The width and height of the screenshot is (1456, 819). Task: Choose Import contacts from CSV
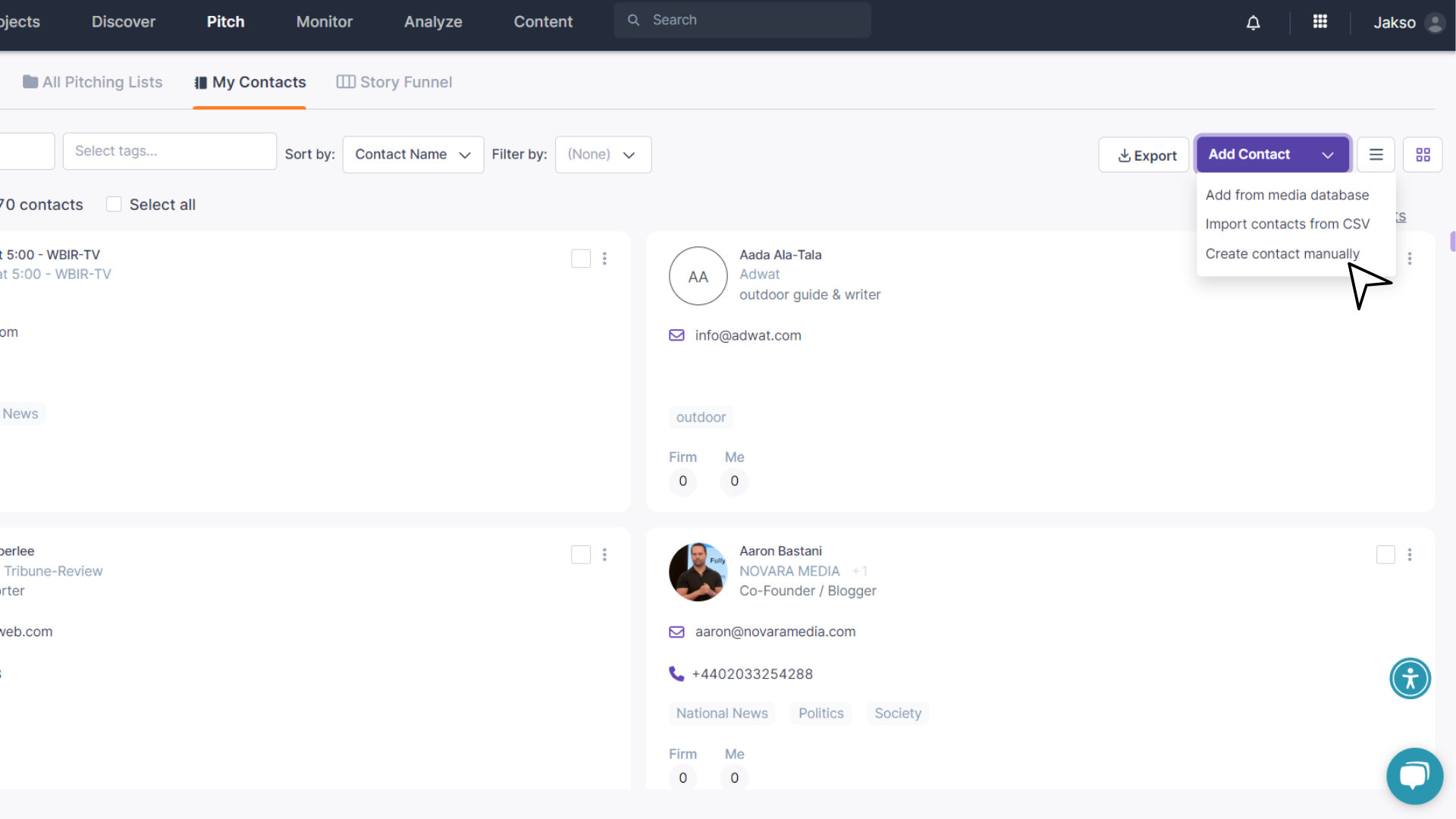[x=1288, y=224]
